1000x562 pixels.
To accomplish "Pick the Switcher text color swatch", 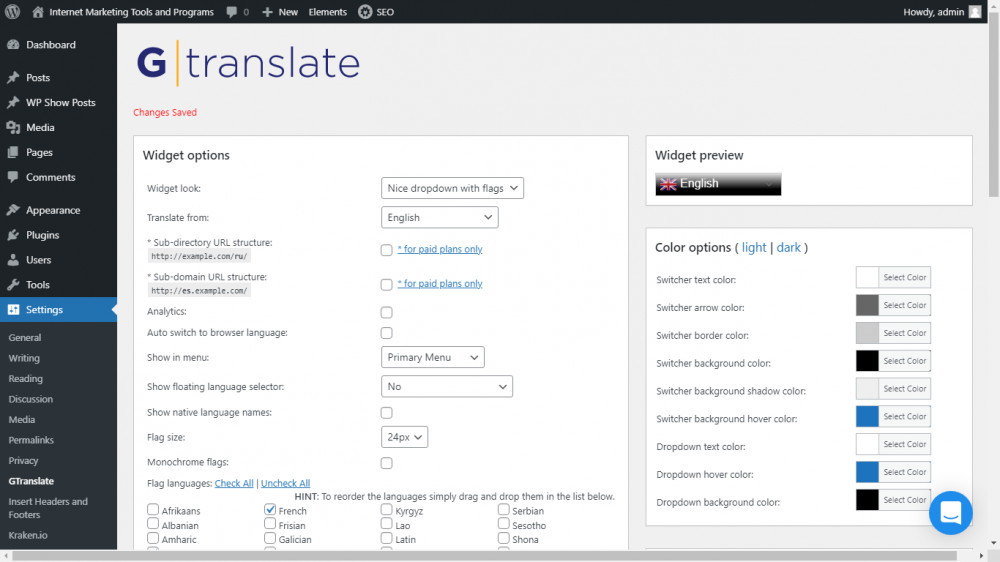I will 867,277.
